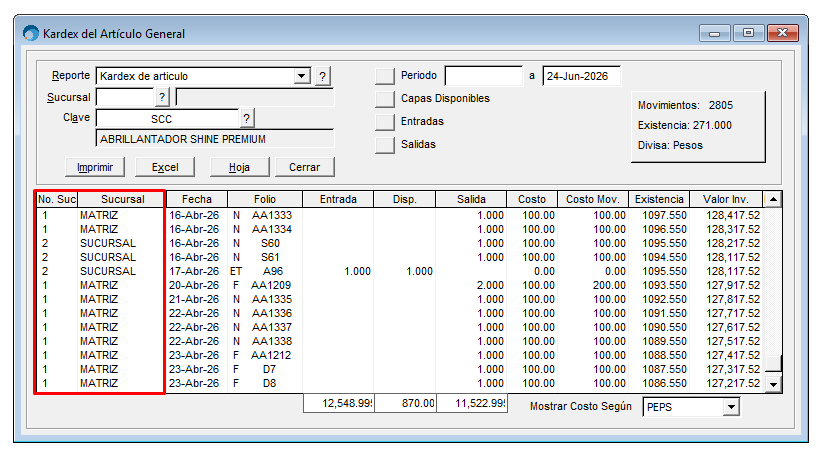This screenshot has width=821, height=455.
Task: Click the No. Suc column header
Action: (57, 199)
